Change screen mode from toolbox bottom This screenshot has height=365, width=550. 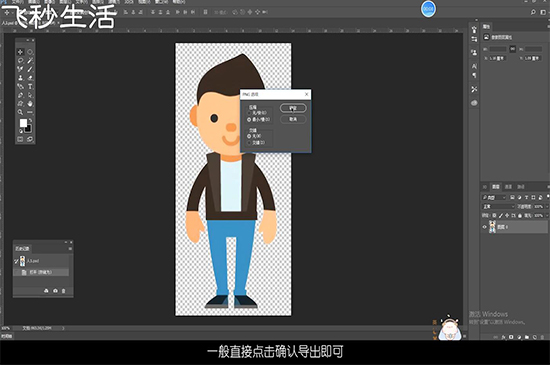(x=30, y=139)
